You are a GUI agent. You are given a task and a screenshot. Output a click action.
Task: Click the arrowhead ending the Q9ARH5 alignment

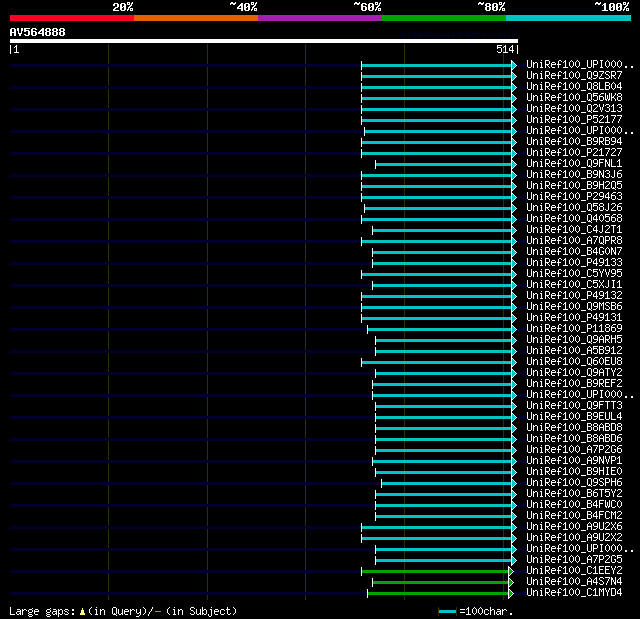(514, 340)
